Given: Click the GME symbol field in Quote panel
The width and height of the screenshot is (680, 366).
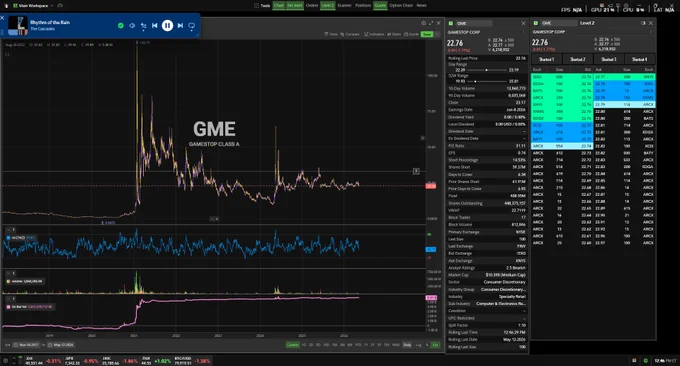Looking at the screenshot, I should click(x=473, y=23).
